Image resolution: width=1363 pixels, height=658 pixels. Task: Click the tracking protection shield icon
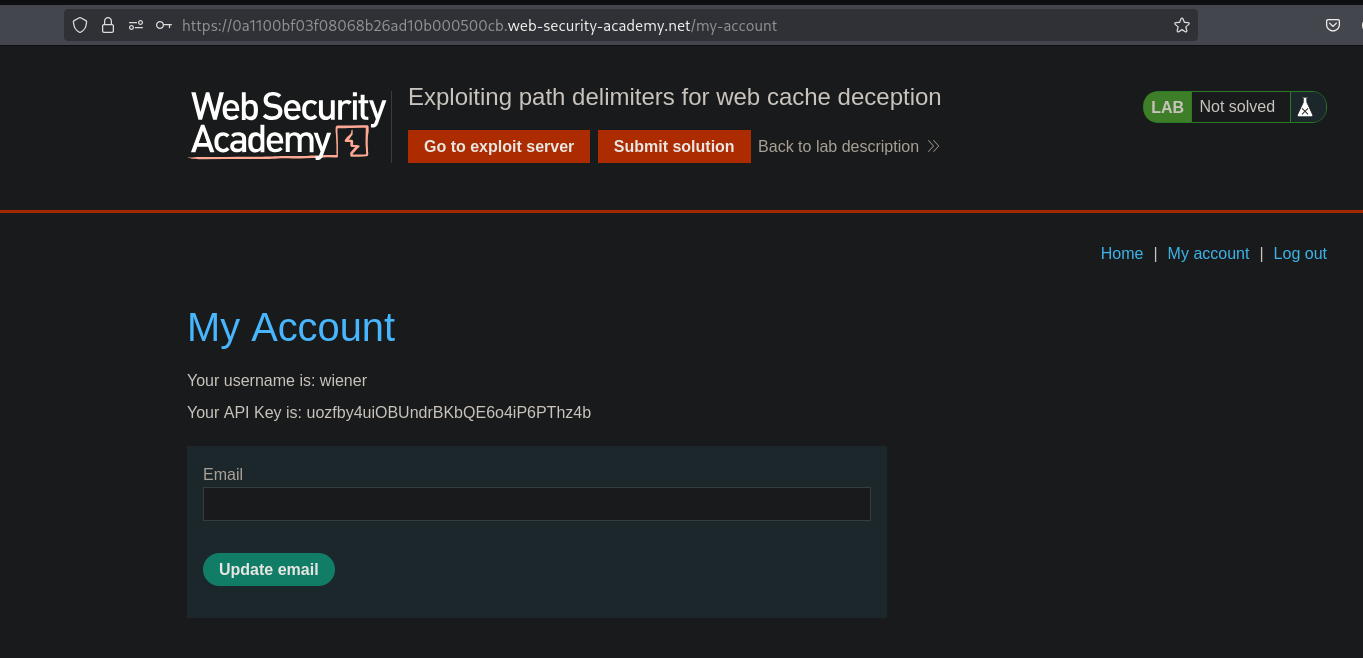80,26
